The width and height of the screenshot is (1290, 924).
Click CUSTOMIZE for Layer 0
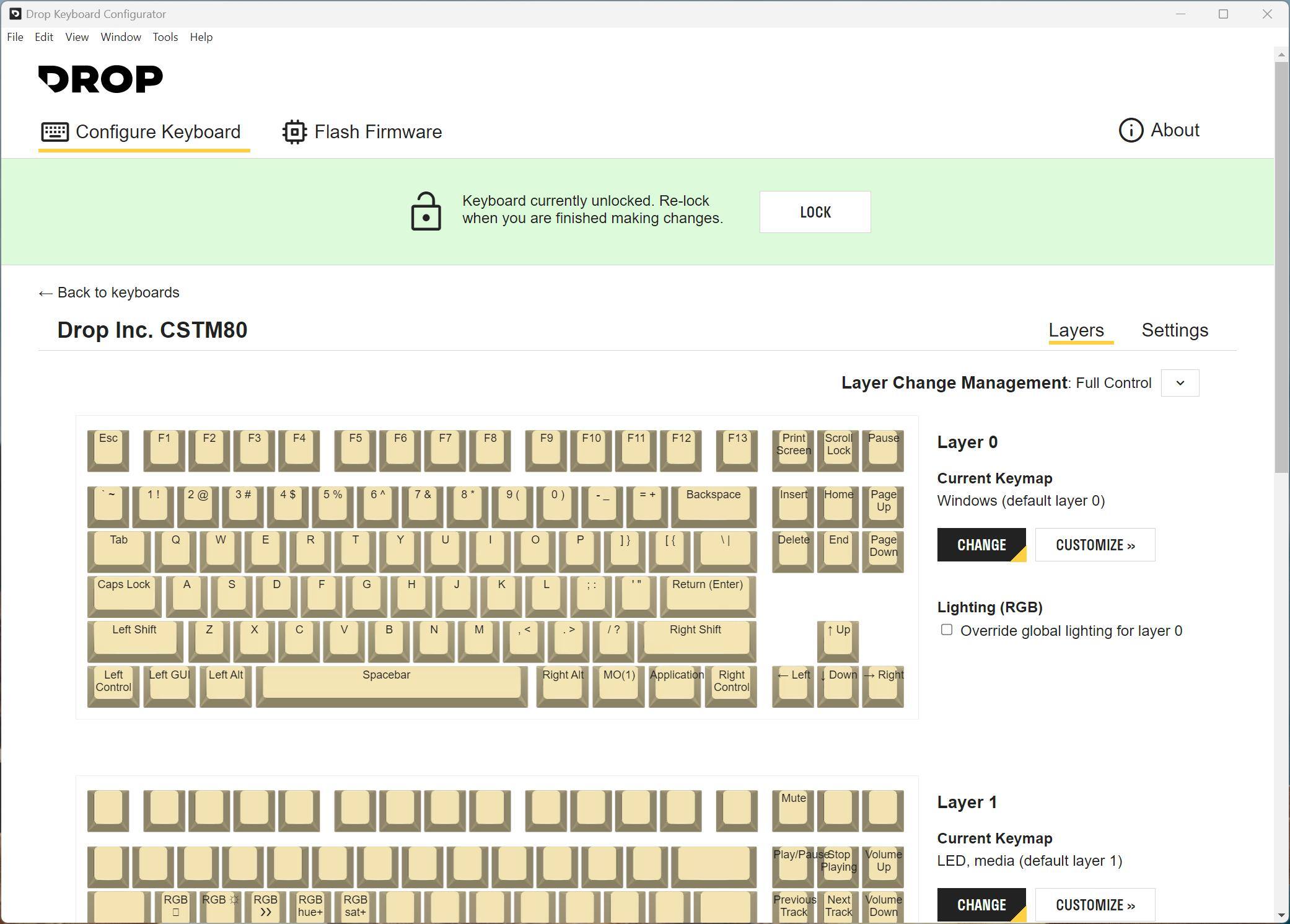[x=1095, y=545]
